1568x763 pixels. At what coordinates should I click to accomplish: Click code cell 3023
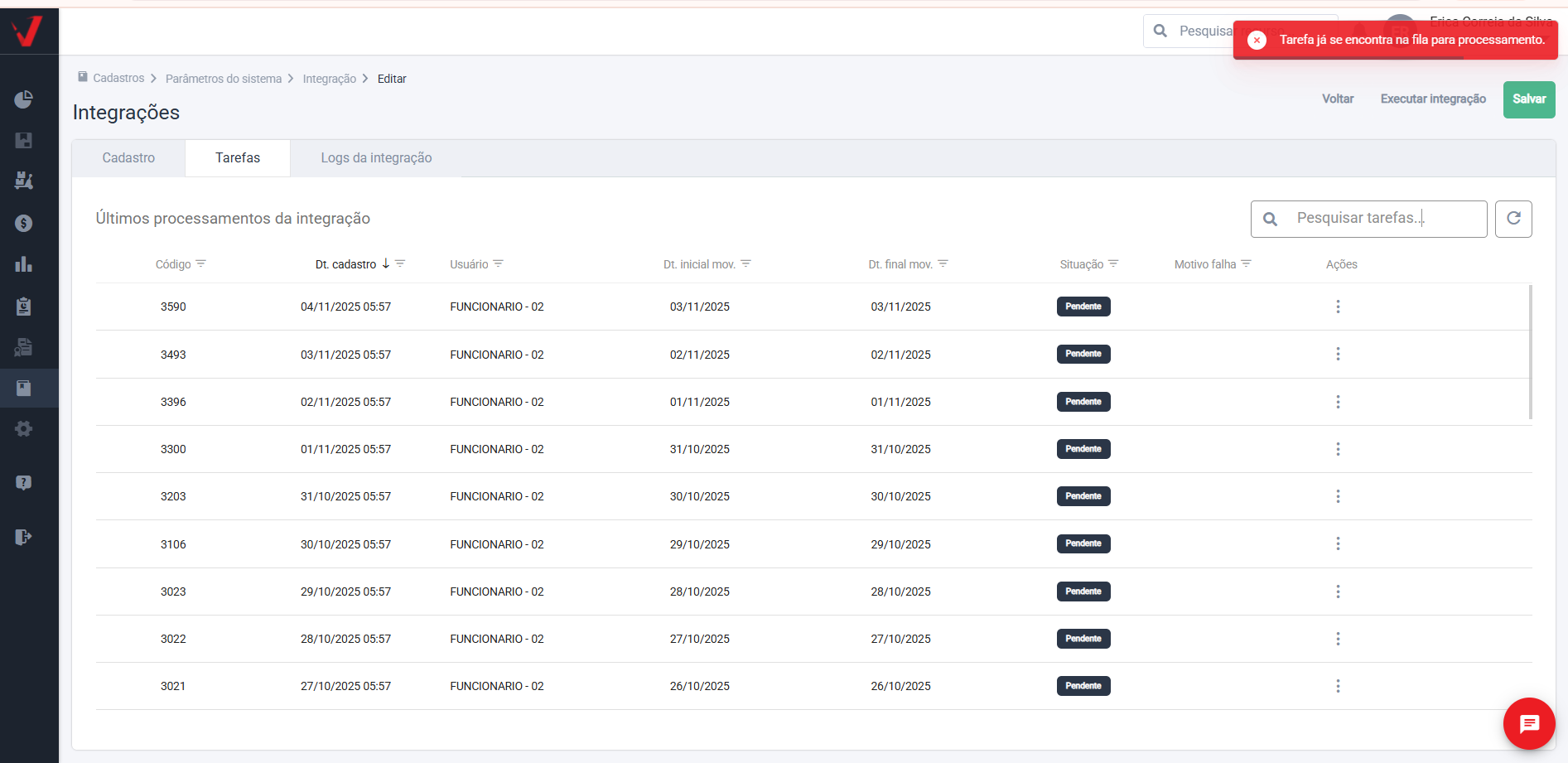pos(173,592)
